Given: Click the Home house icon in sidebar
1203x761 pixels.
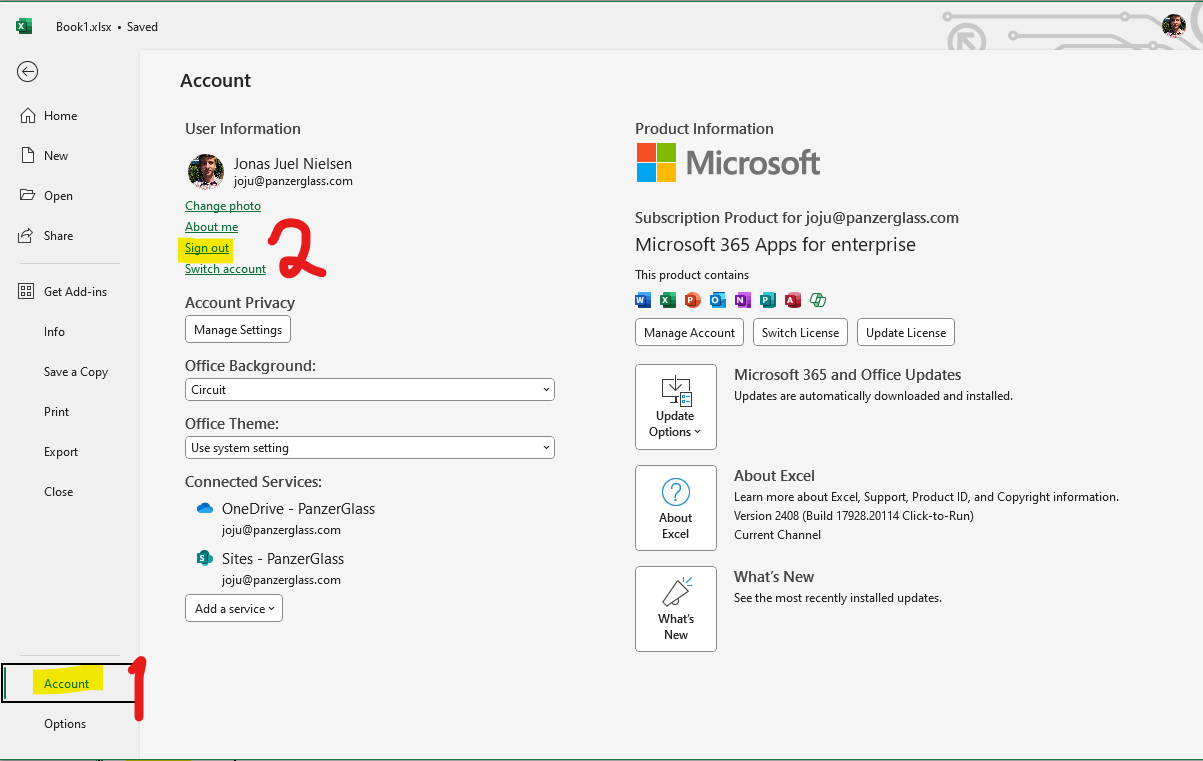Looking at the screenshot, I should (x=28, y=116).
